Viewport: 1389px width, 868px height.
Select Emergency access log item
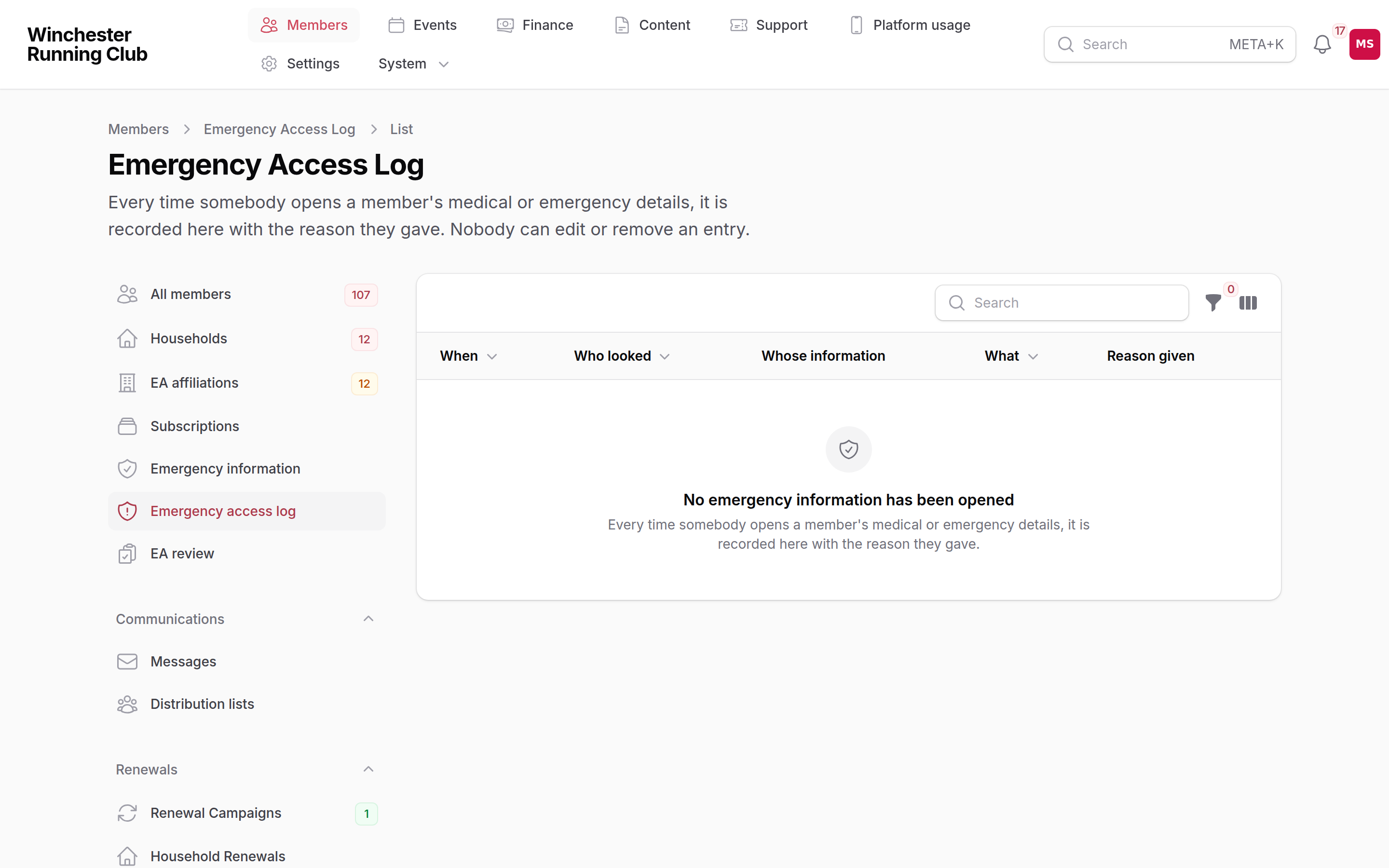point(247,511)
